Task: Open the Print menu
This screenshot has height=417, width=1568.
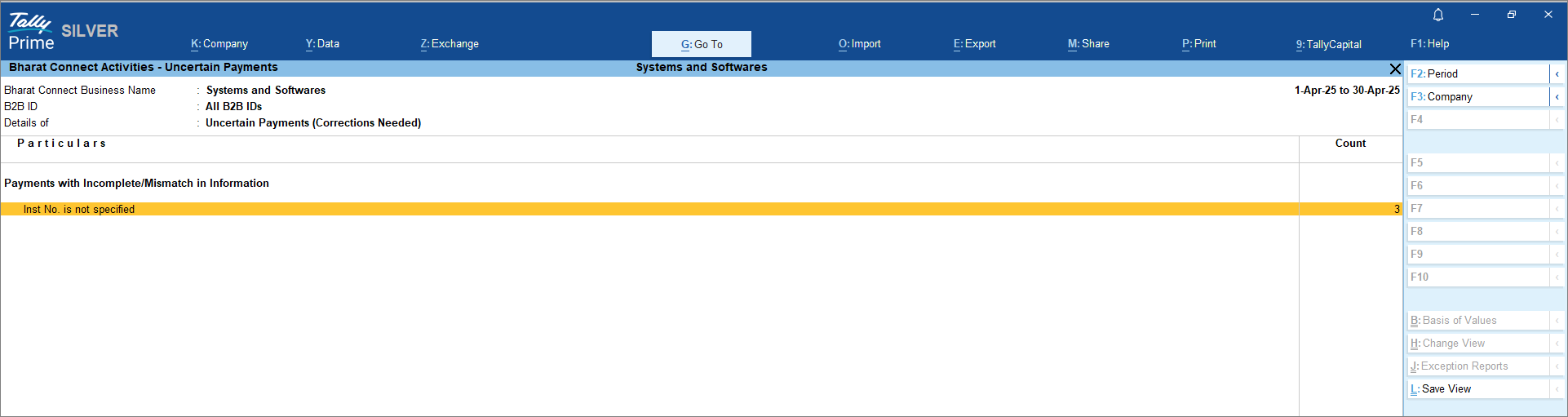Action: 1198,44
